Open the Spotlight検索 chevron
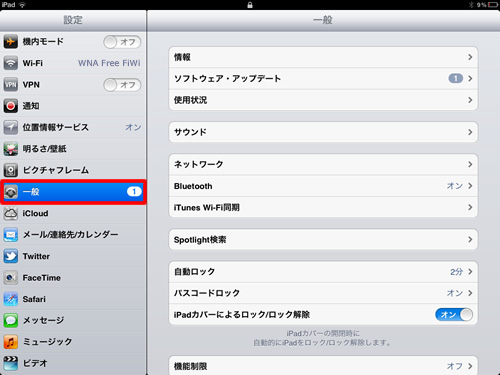This screenshot has height=375, width=500. point(470,239)
